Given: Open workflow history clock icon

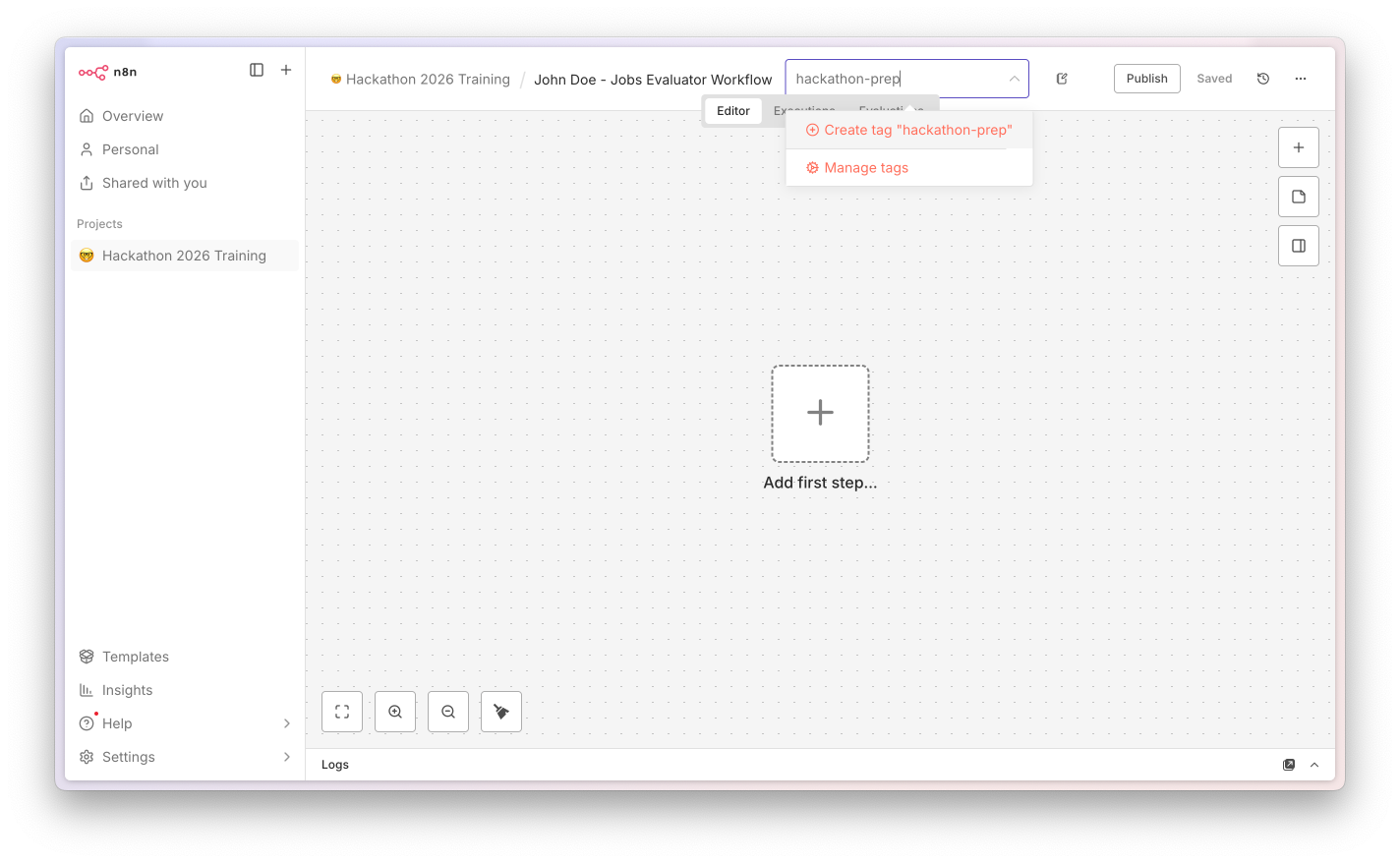Looking at the screenshot, I should [1263, 79].
